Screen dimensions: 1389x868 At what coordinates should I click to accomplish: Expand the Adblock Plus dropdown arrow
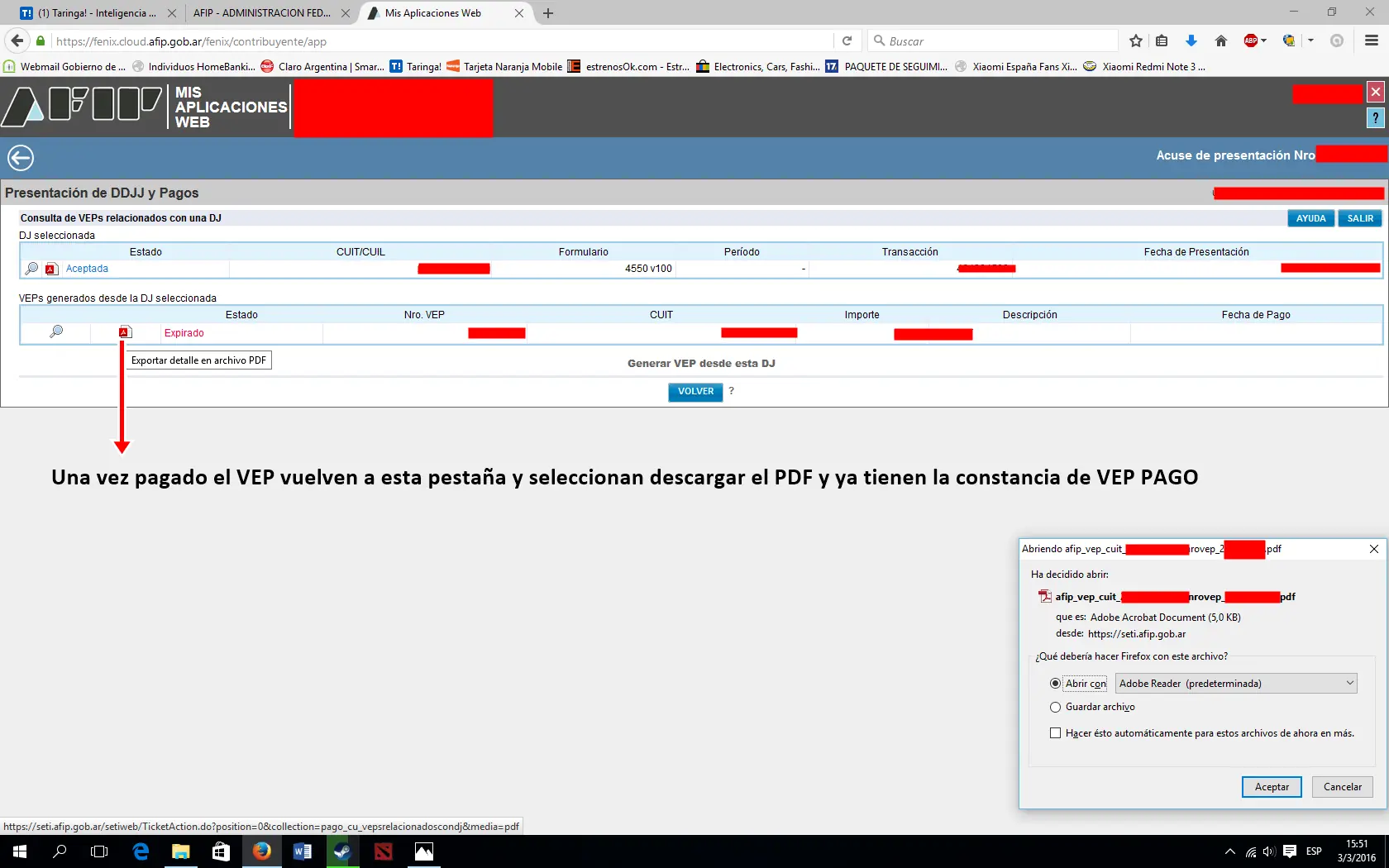[1264, 41]
